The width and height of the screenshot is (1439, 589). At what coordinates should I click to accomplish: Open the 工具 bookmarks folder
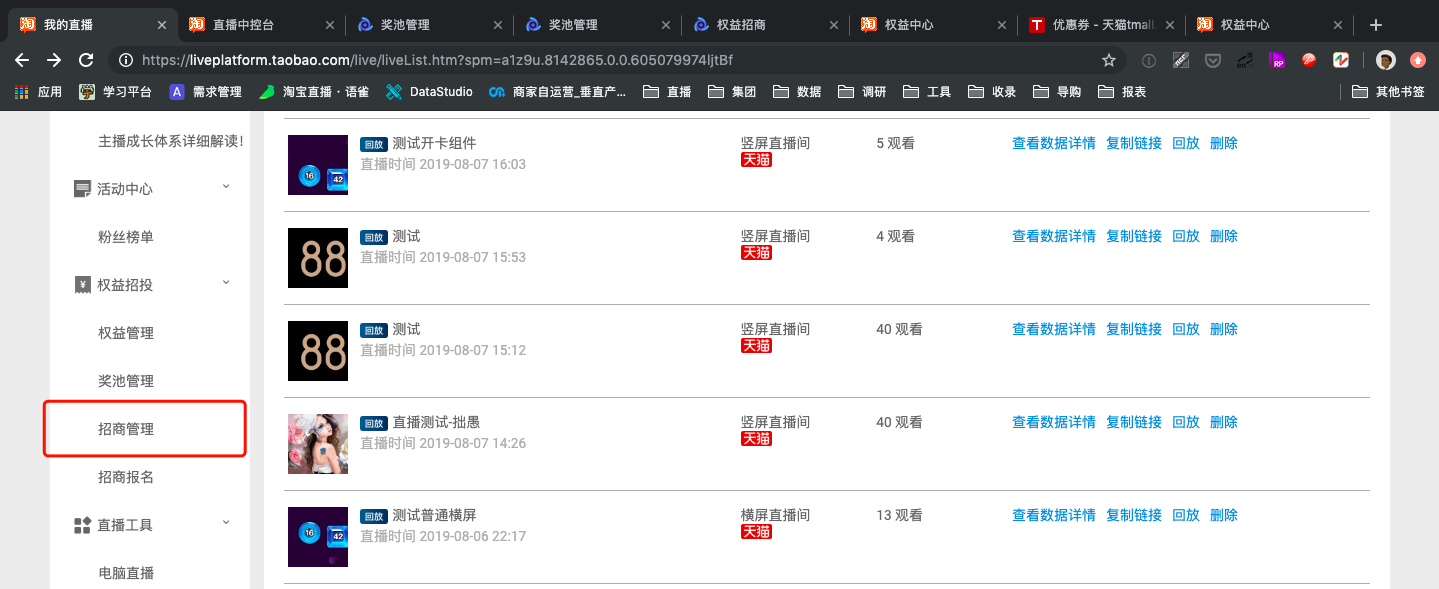[x=927, y=91]
